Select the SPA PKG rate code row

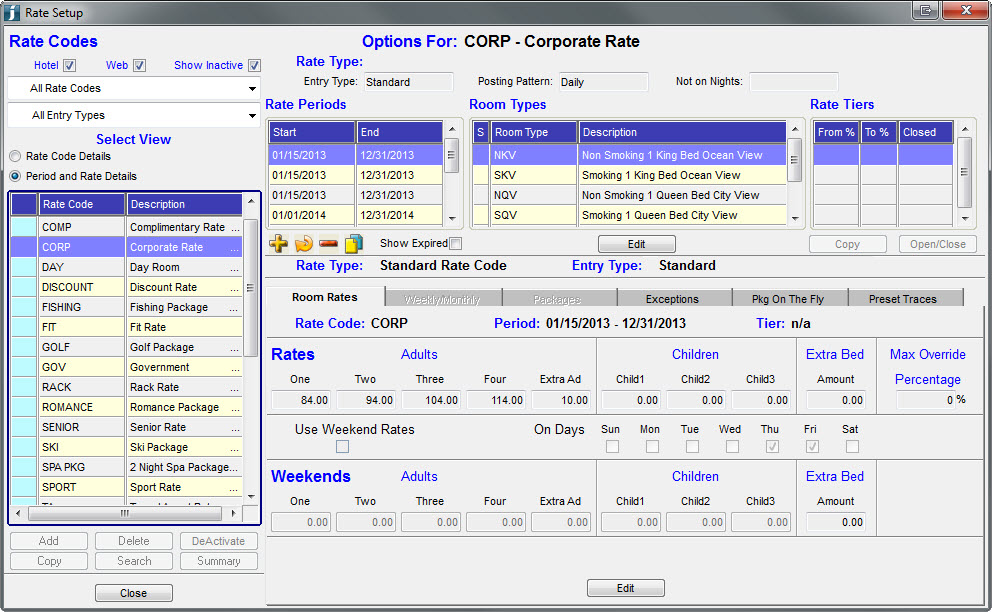pyautogui.click(x=127, y=467)
